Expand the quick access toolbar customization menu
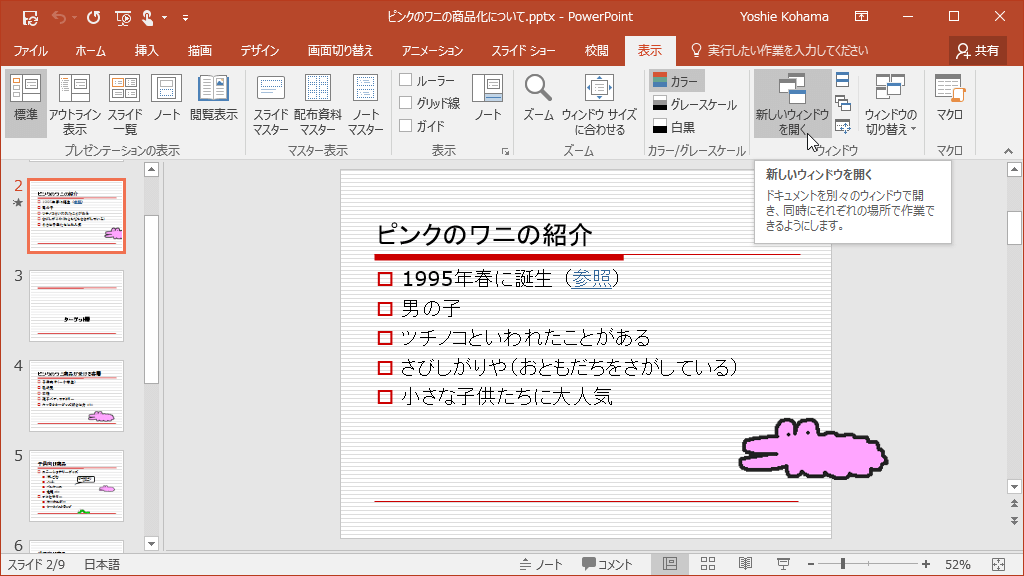 coord(186,17)
